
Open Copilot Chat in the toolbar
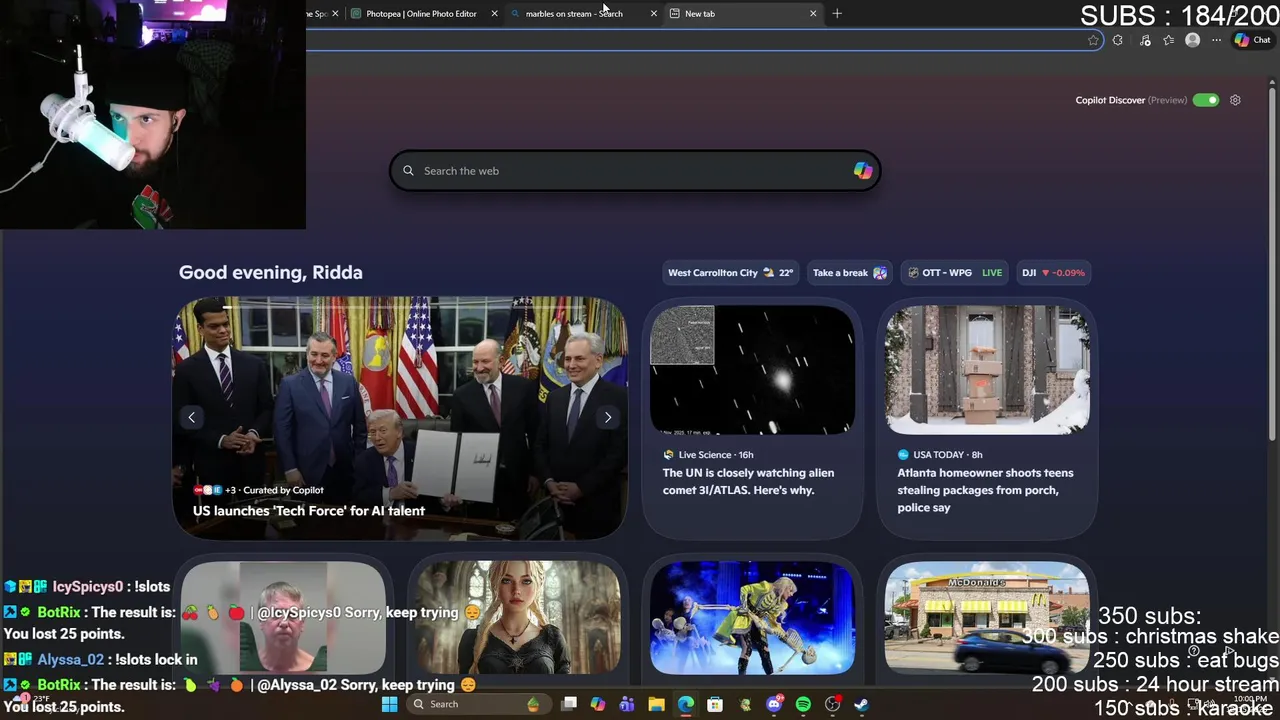tap(1253, 40)
